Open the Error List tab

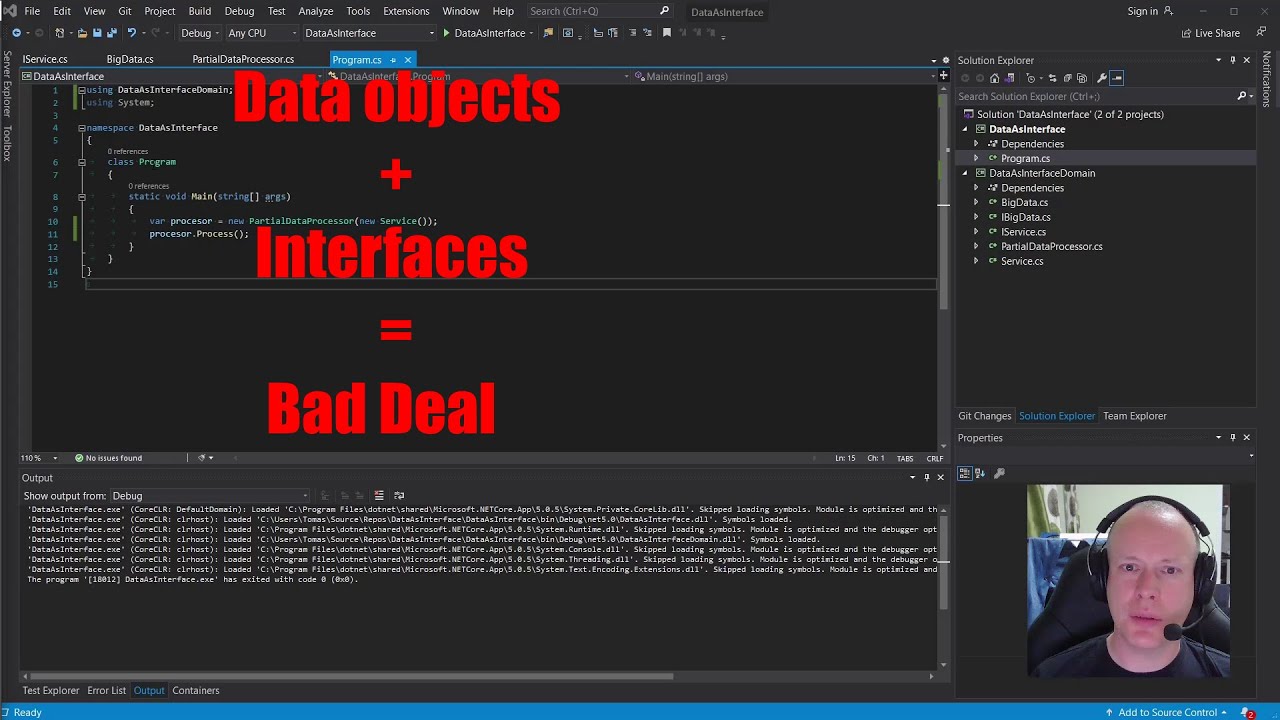pos(106,690)
